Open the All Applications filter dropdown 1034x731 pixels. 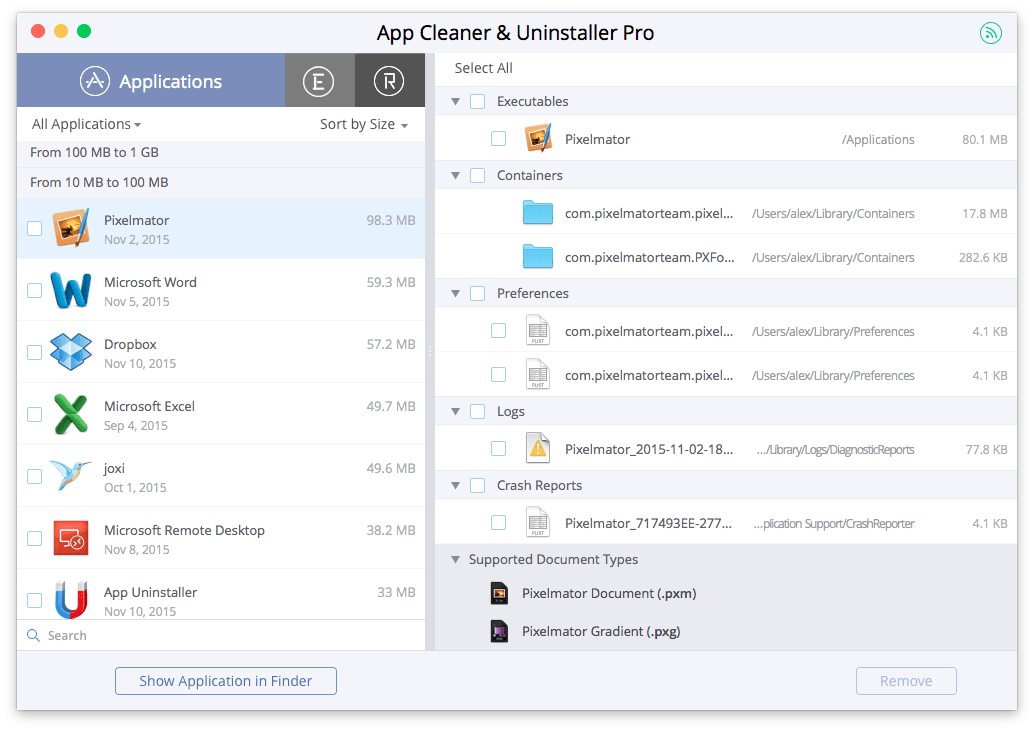[86, 123]
